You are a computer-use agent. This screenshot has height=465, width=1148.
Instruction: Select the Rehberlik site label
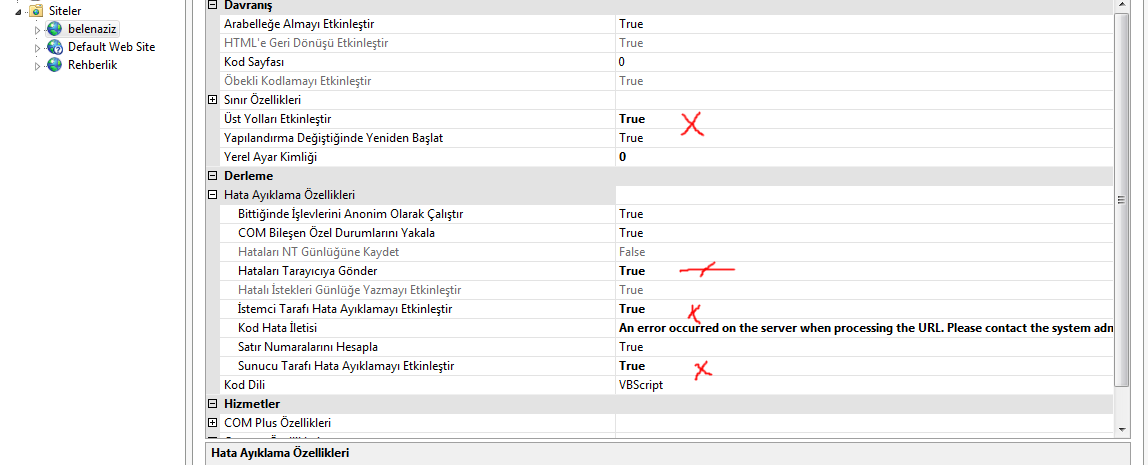tap(92, 65)
